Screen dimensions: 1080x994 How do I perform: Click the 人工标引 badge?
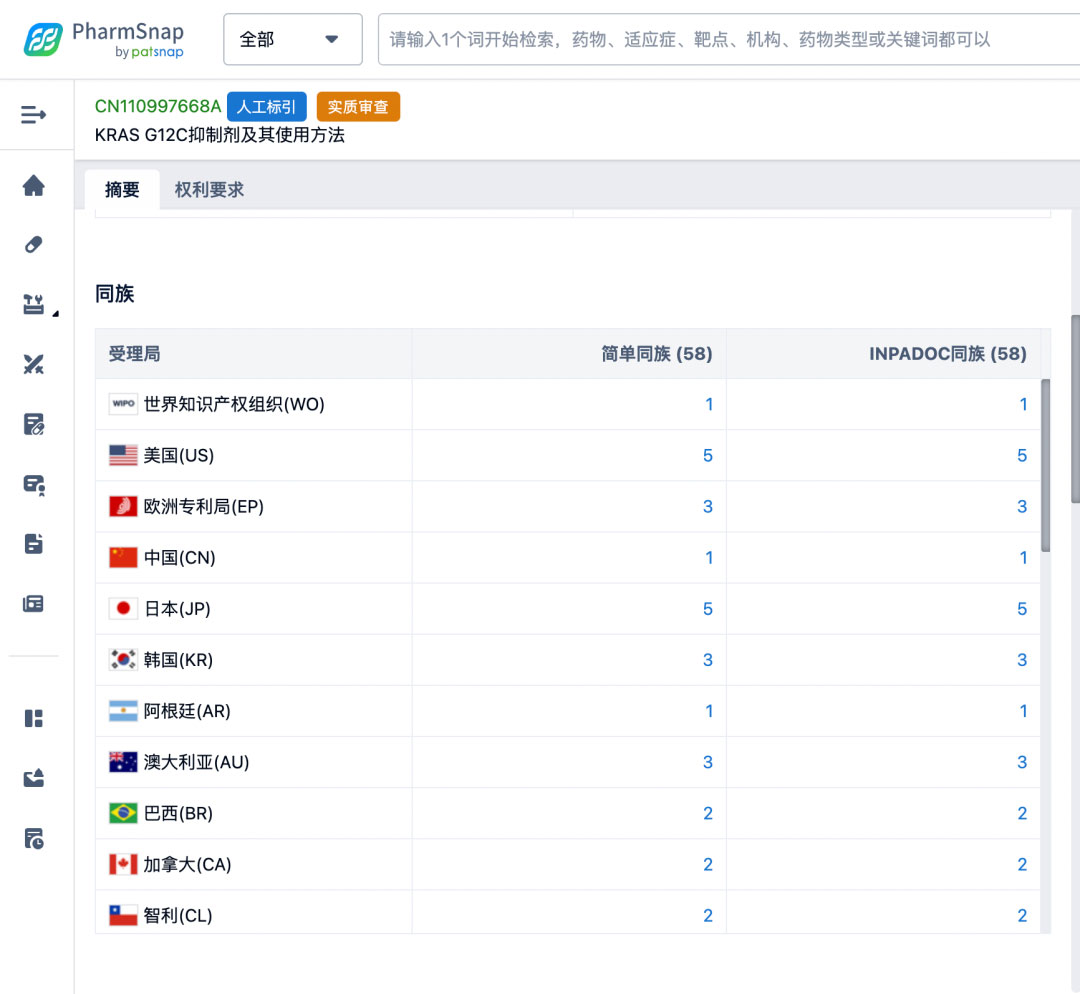(266, 107)
